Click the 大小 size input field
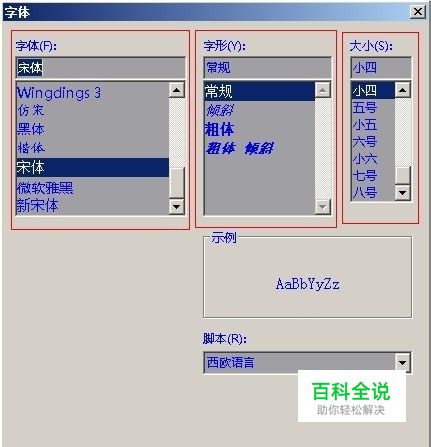431x447 pixels. point(381,68)
